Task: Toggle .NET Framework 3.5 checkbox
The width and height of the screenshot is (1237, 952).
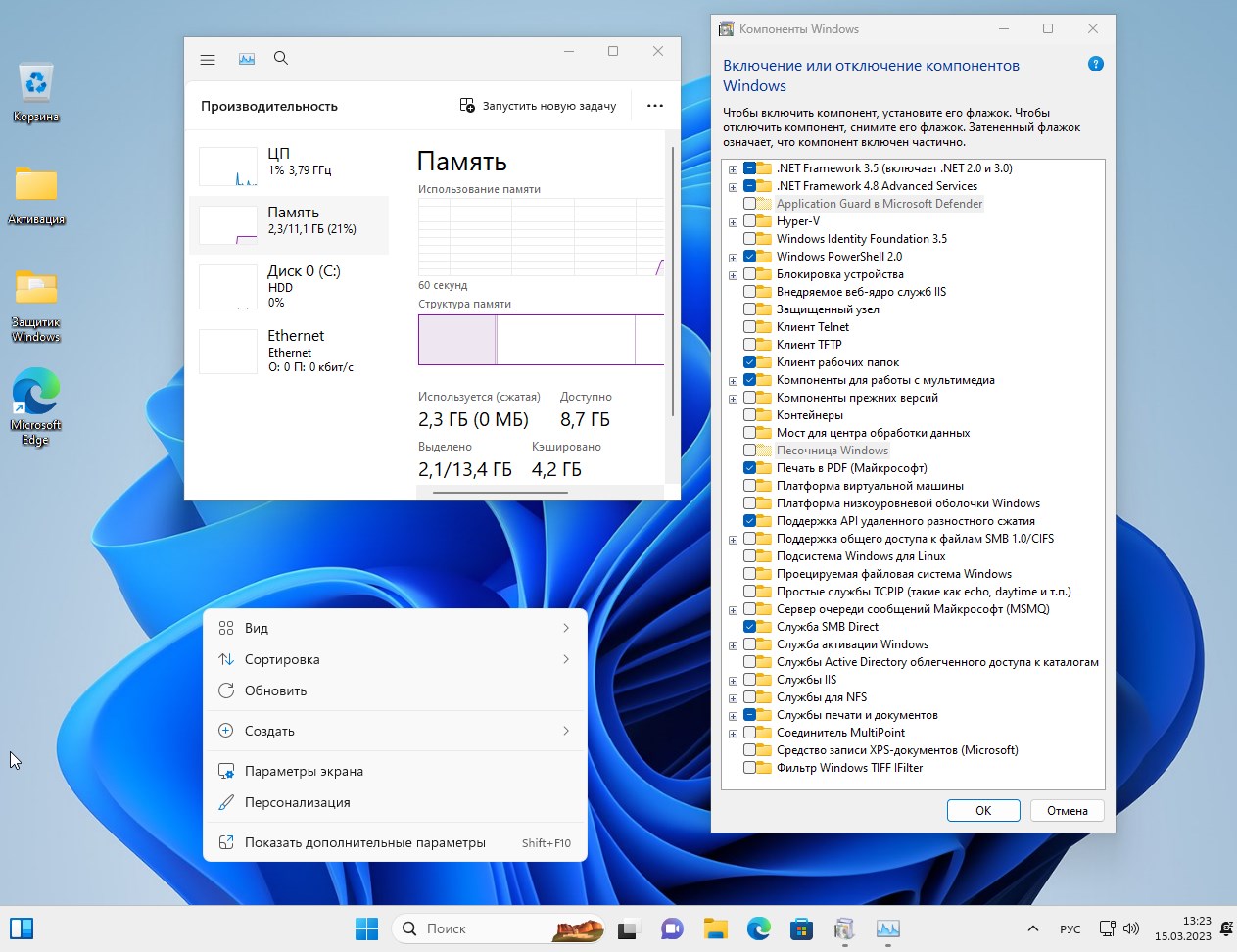Action: coord(749,168)
